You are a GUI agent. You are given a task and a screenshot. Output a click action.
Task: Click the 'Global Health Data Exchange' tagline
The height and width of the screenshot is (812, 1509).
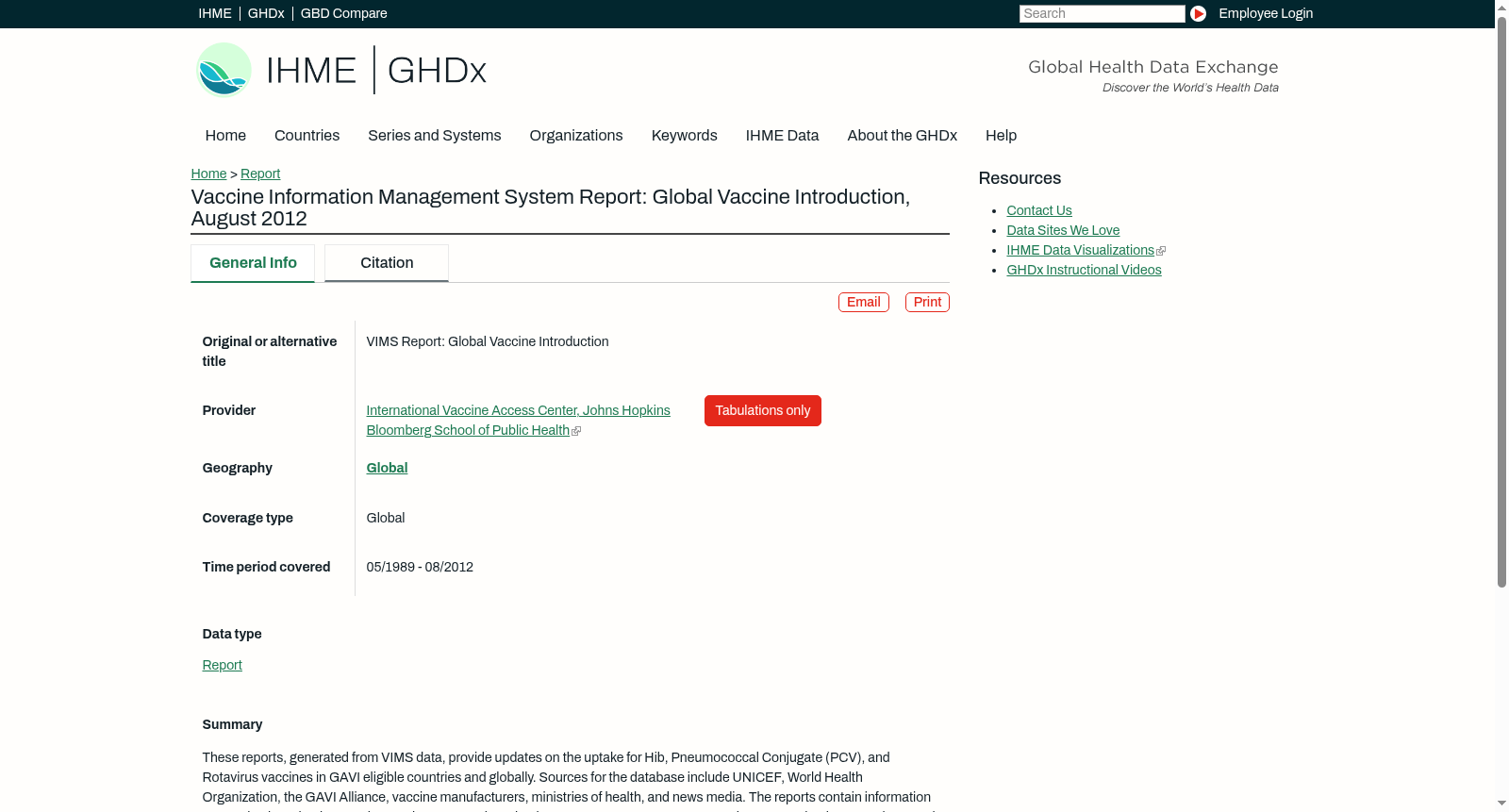1152,67
